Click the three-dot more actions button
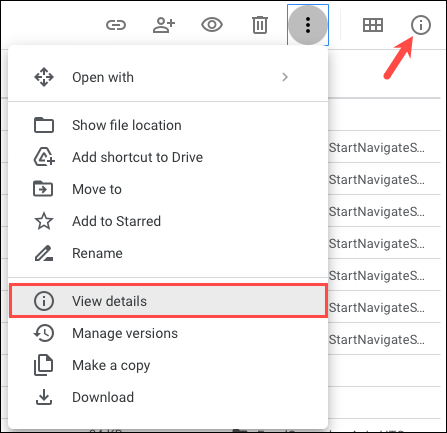Image resolution: width=447 pixels, height=433 pixels. pos(308,25)
